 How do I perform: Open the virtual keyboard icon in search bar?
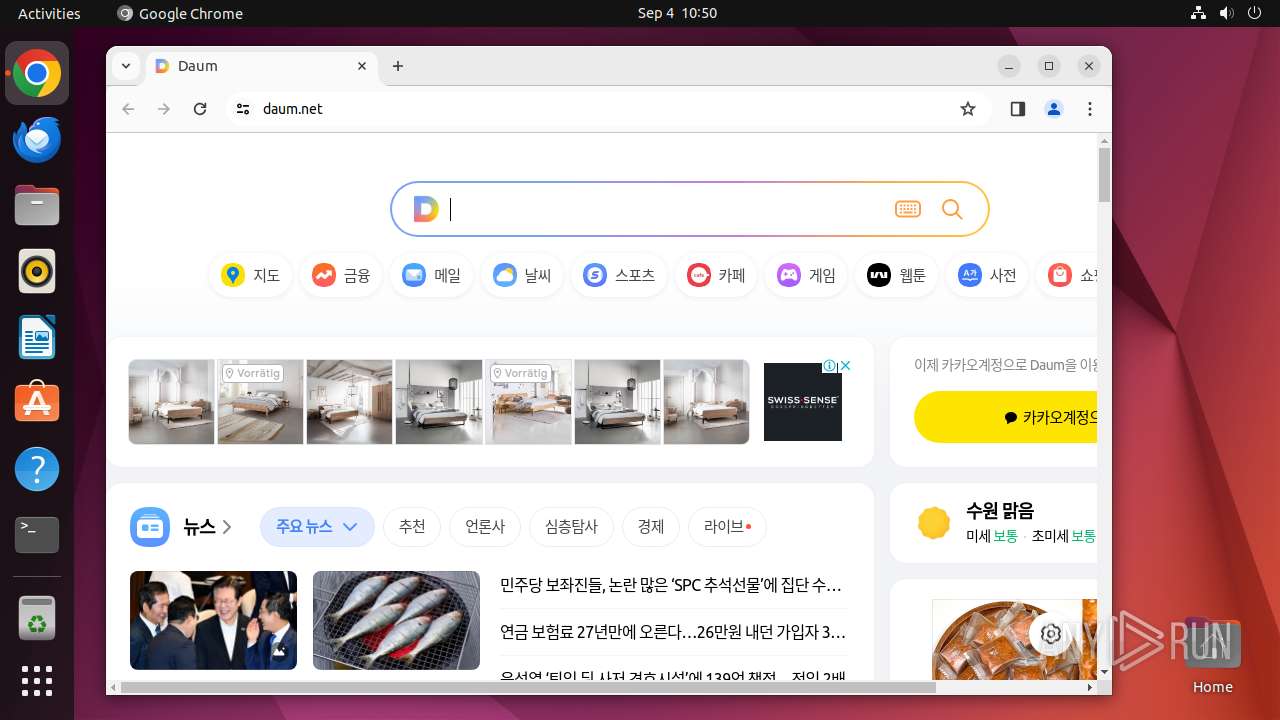point(907,209)
